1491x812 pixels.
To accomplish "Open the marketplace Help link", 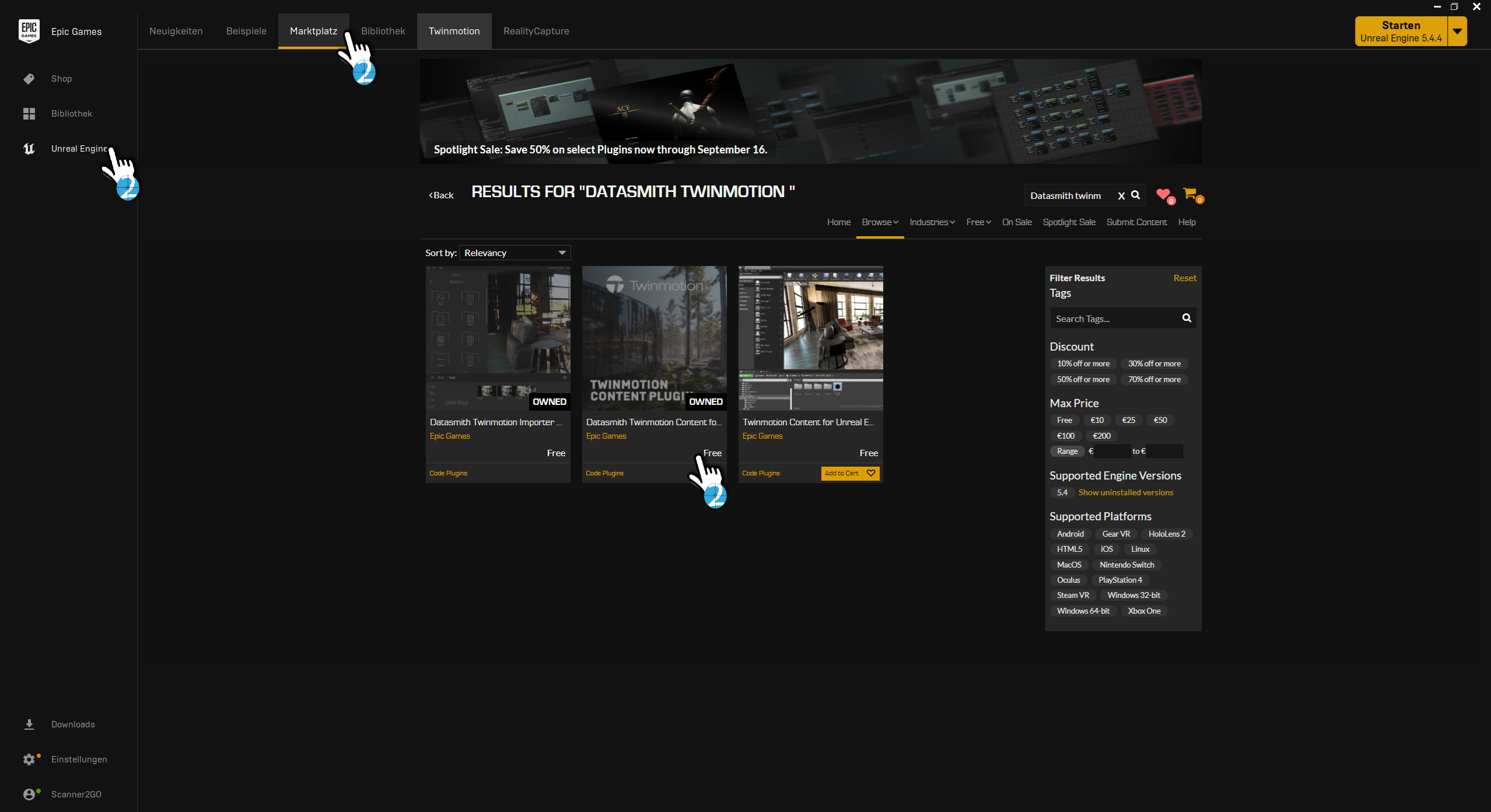I will [x=1186, y=222].
